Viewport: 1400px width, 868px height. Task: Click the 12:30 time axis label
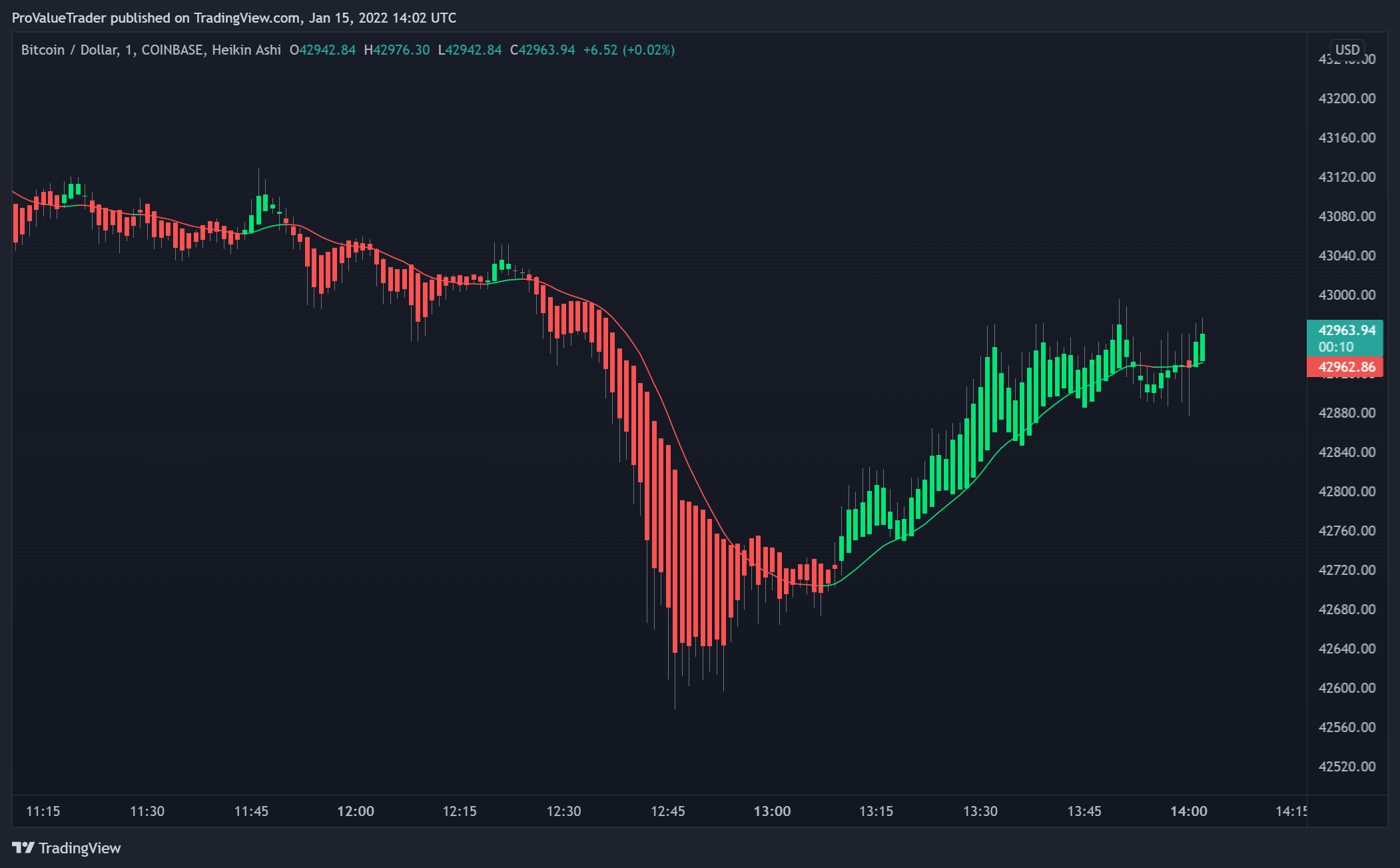point(563,811)
